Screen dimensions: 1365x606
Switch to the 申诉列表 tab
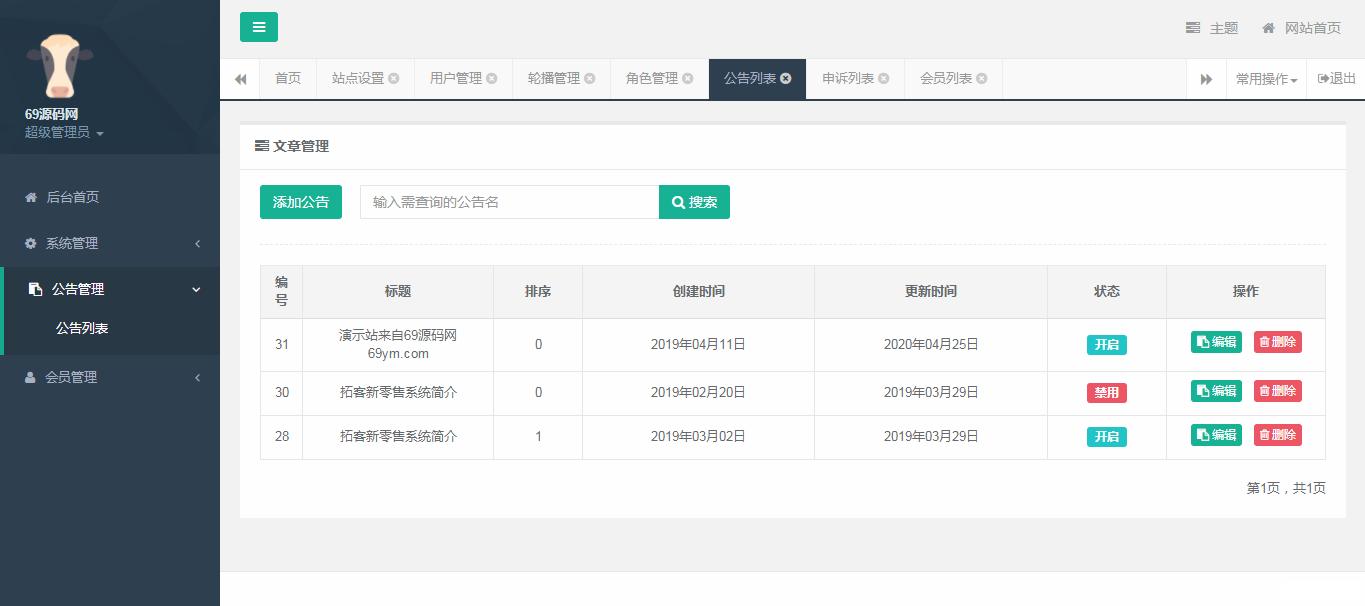[847, 79]
